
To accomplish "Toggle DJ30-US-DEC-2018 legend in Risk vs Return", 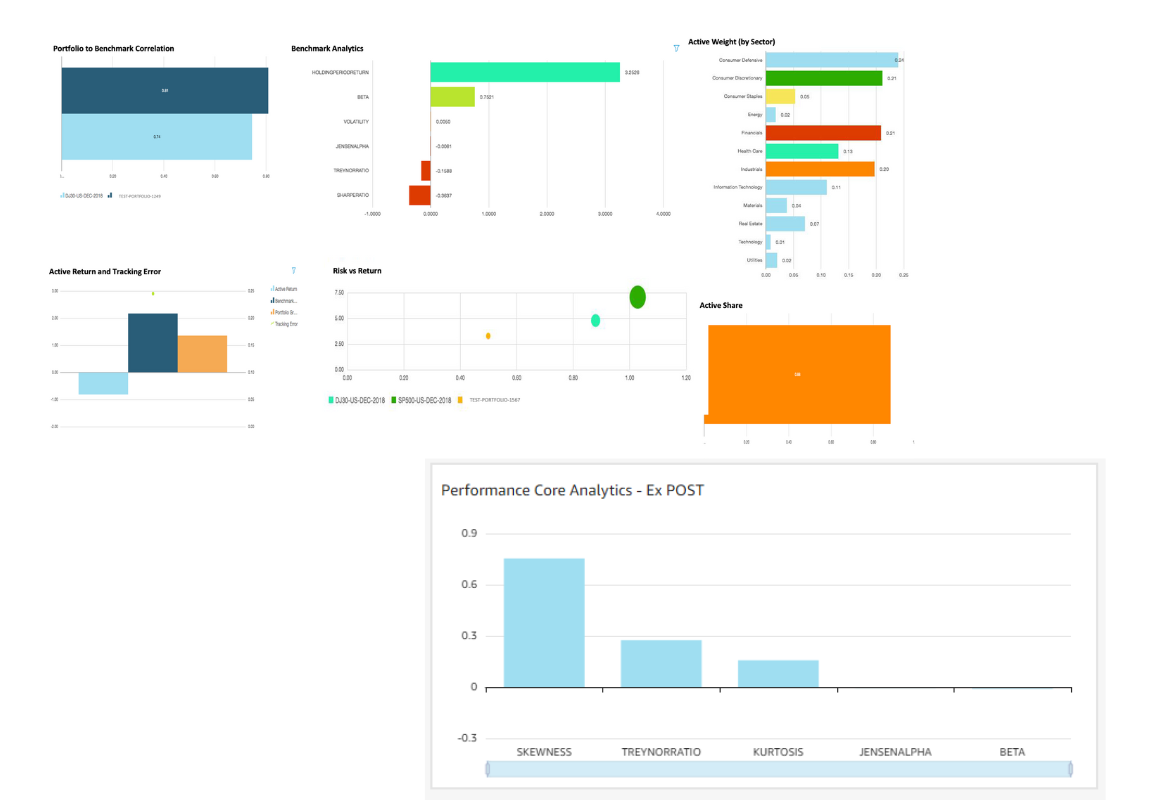I will tap(357, 400).
